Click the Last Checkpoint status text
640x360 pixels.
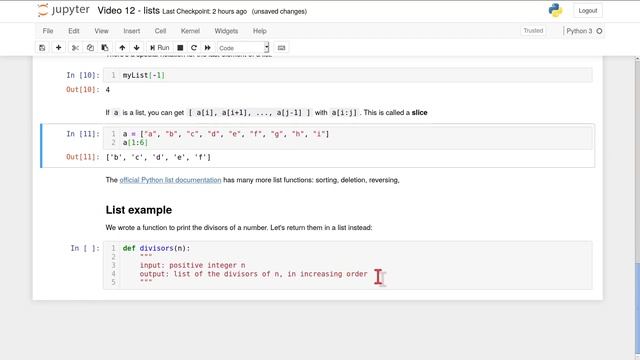pyautogui.click(x=204, y=11)
